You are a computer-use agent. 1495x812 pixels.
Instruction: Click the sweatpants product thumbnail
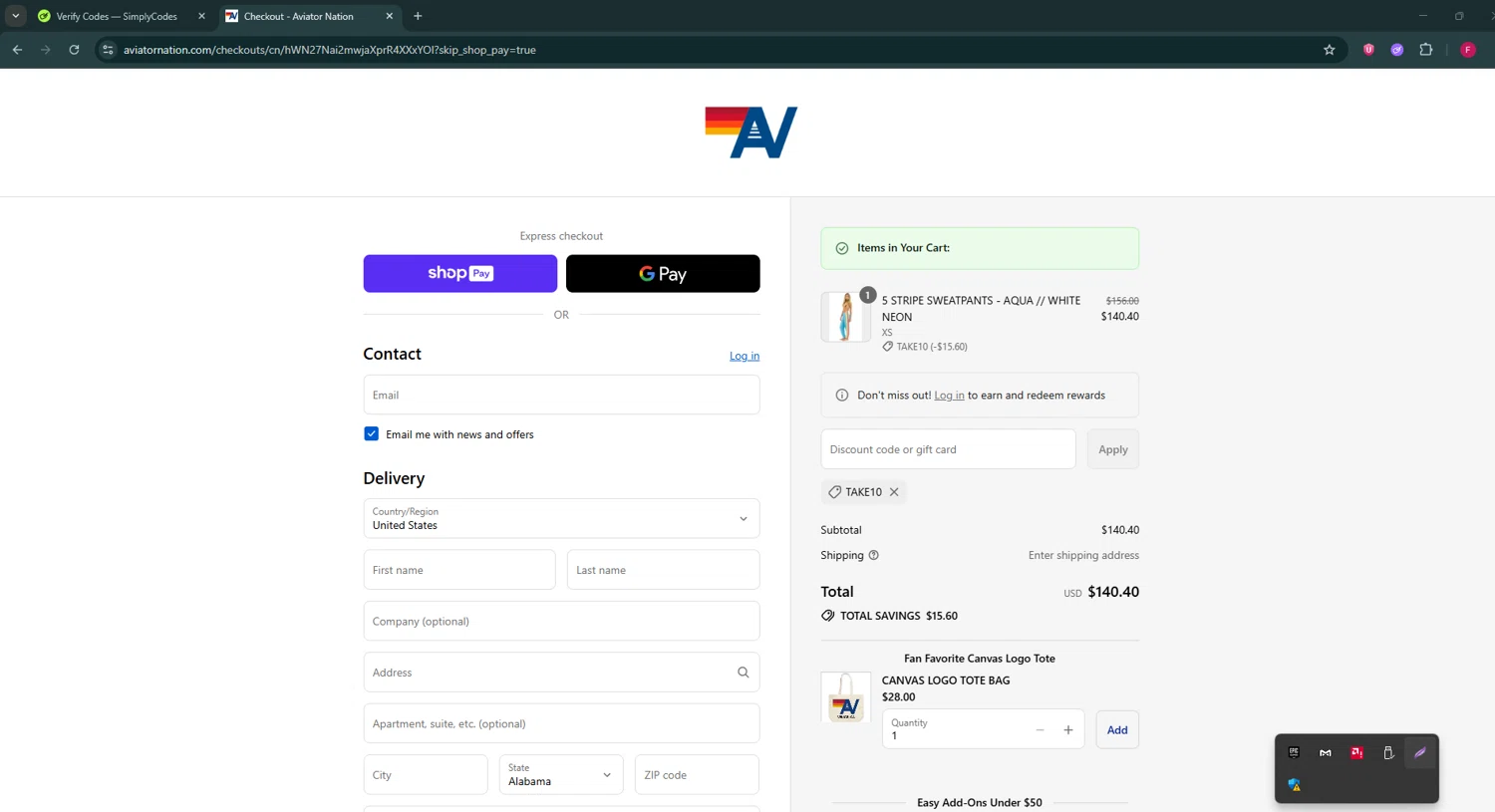pyautogui.click(x=845, y=317)
